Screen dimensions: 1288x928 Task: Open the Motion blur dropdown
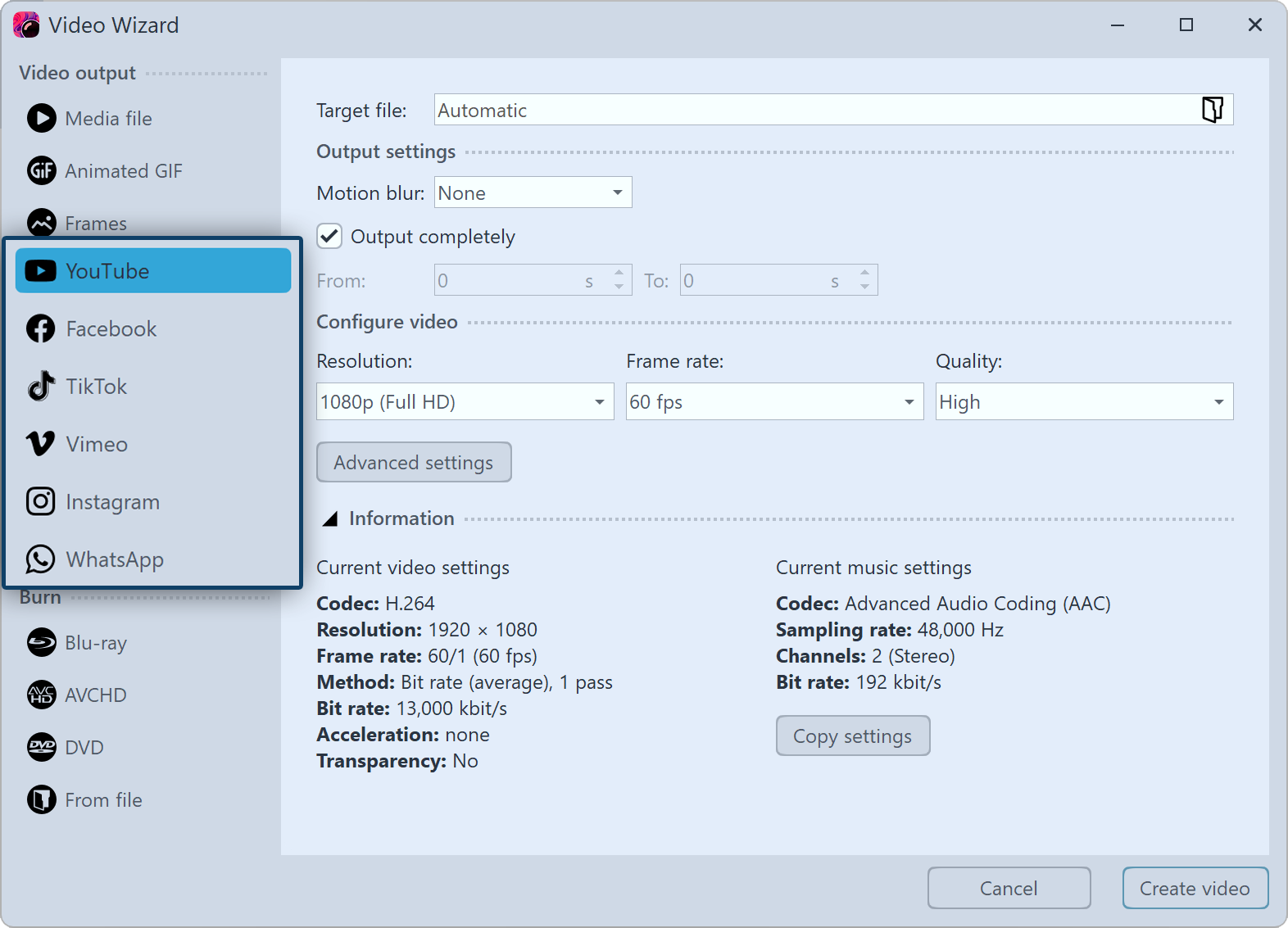pyautogui.click(x=533, y=192)
